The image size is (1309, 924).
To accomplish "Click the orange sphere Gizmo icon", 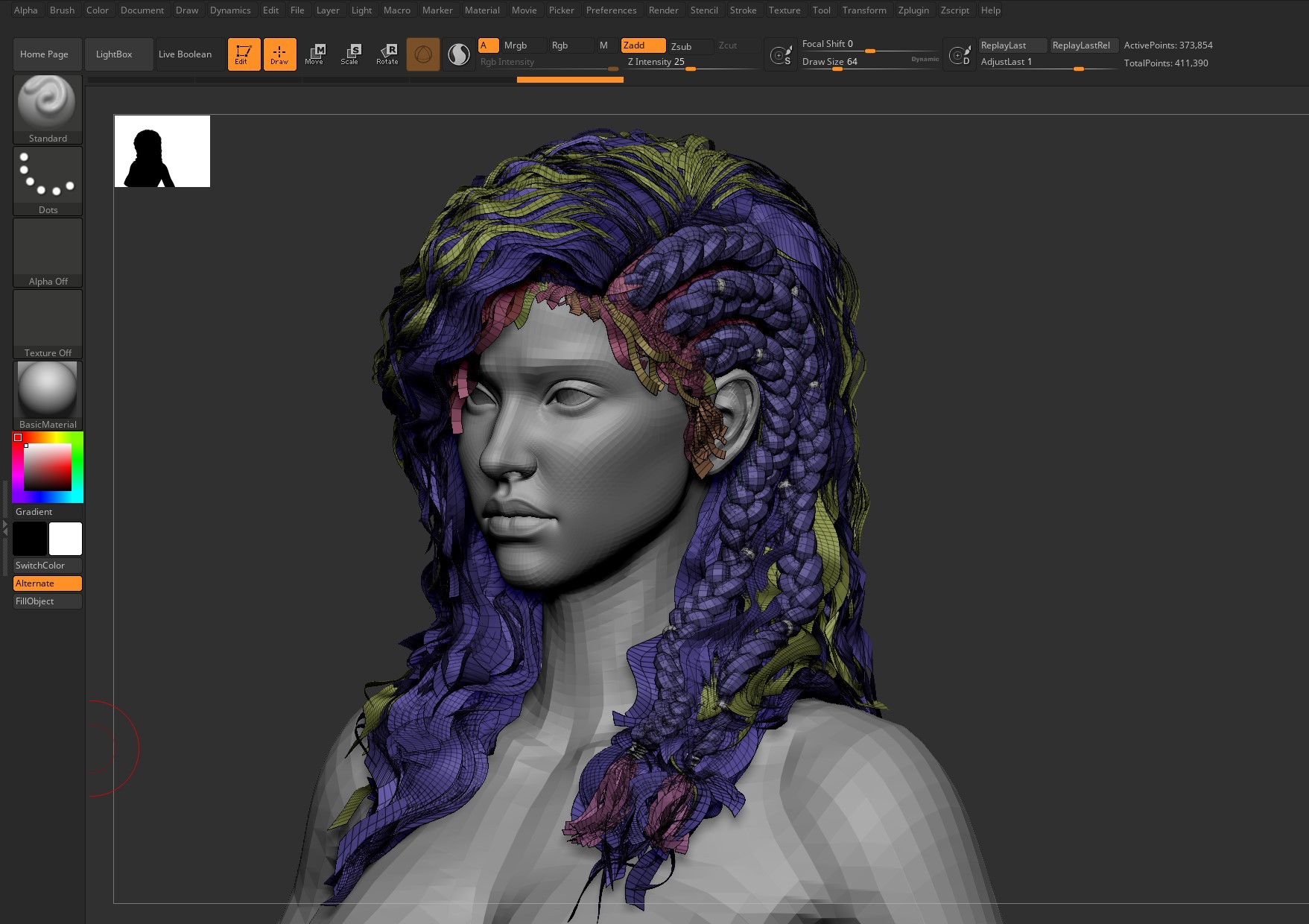I will coord(422,54).
